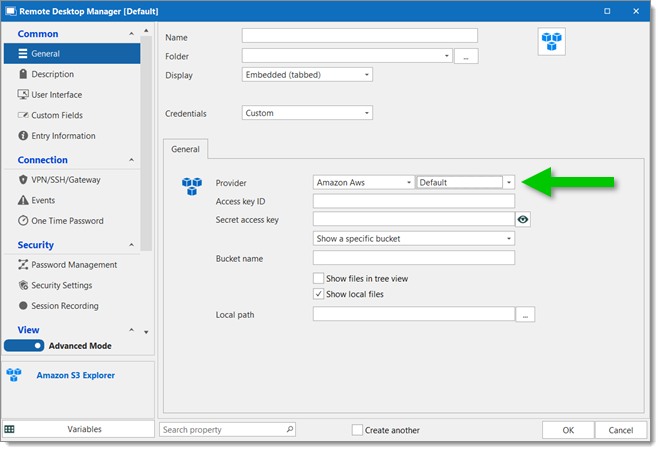Click the Search property box
This screenshot has height=452, width=661.
(x=227, y=430)
